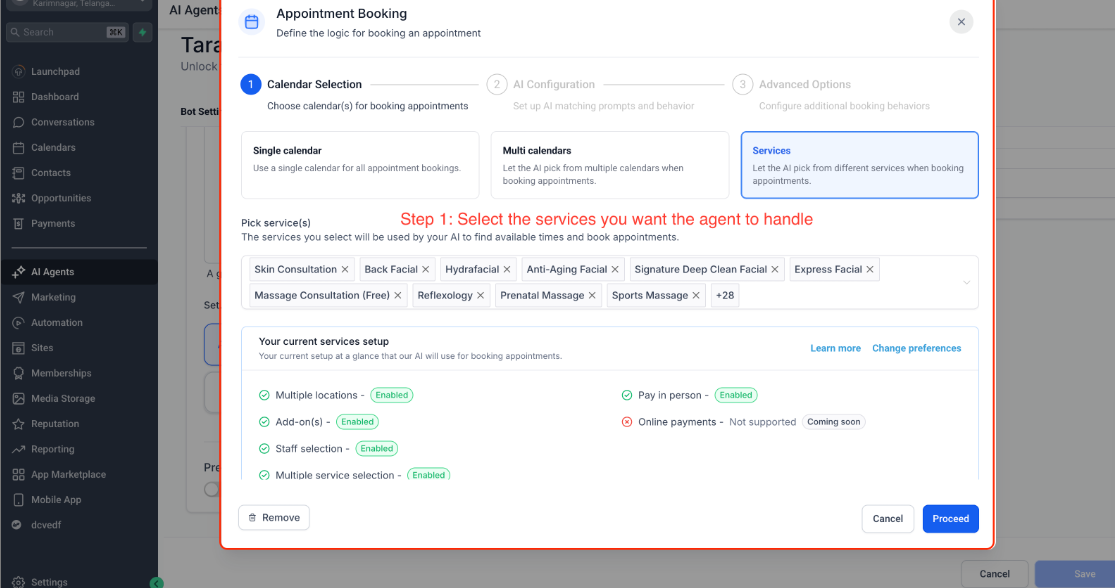The height and width of the screenshot is (588, 1115).
Task: Collapse the sidebar with green arrow
Action: pos(157,583)
